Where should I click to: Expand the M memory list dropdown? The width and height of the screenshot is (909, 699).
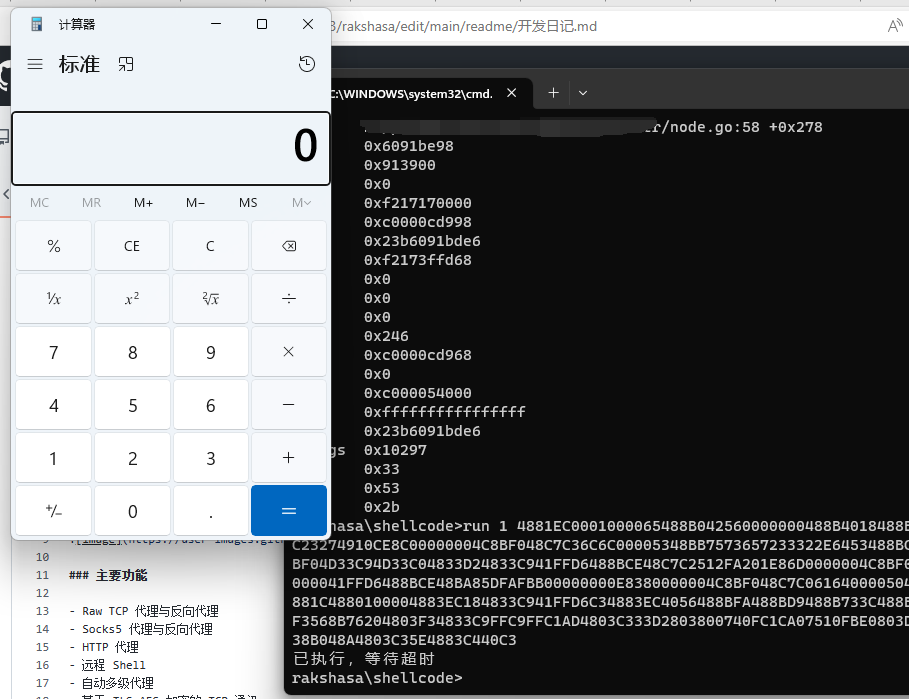301,203
